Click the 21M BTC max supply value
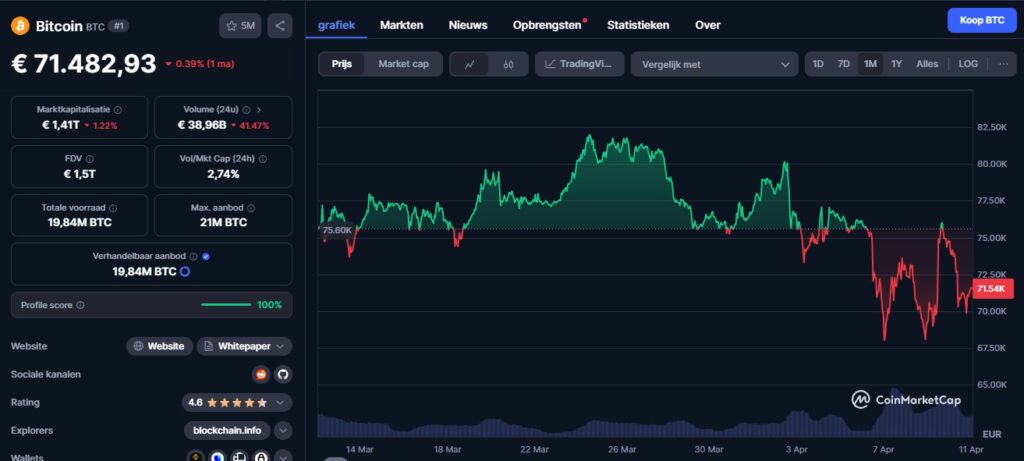 coord(223,222)
